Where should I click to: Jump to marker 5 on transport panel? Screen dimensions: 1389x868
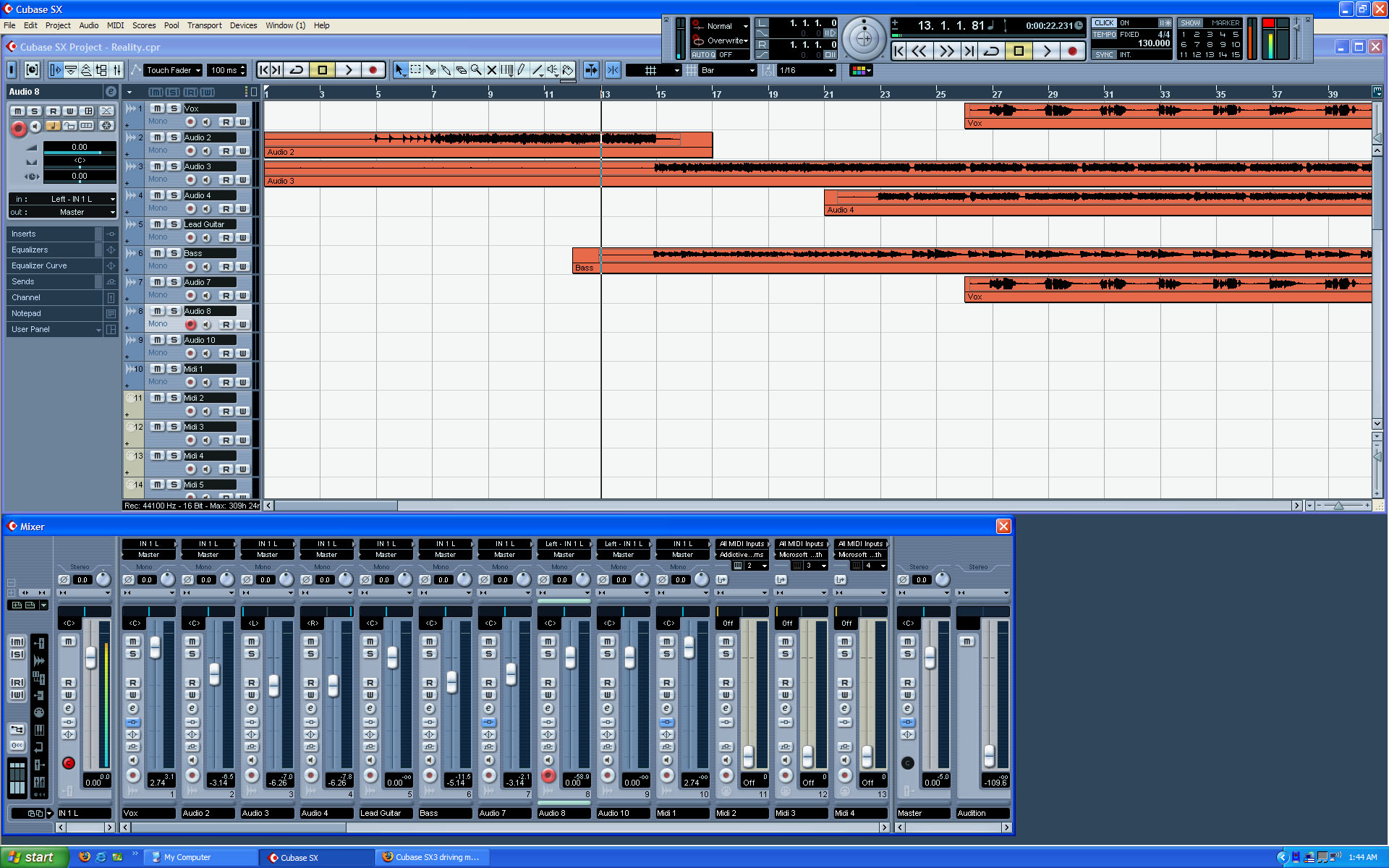[1236, 34]
